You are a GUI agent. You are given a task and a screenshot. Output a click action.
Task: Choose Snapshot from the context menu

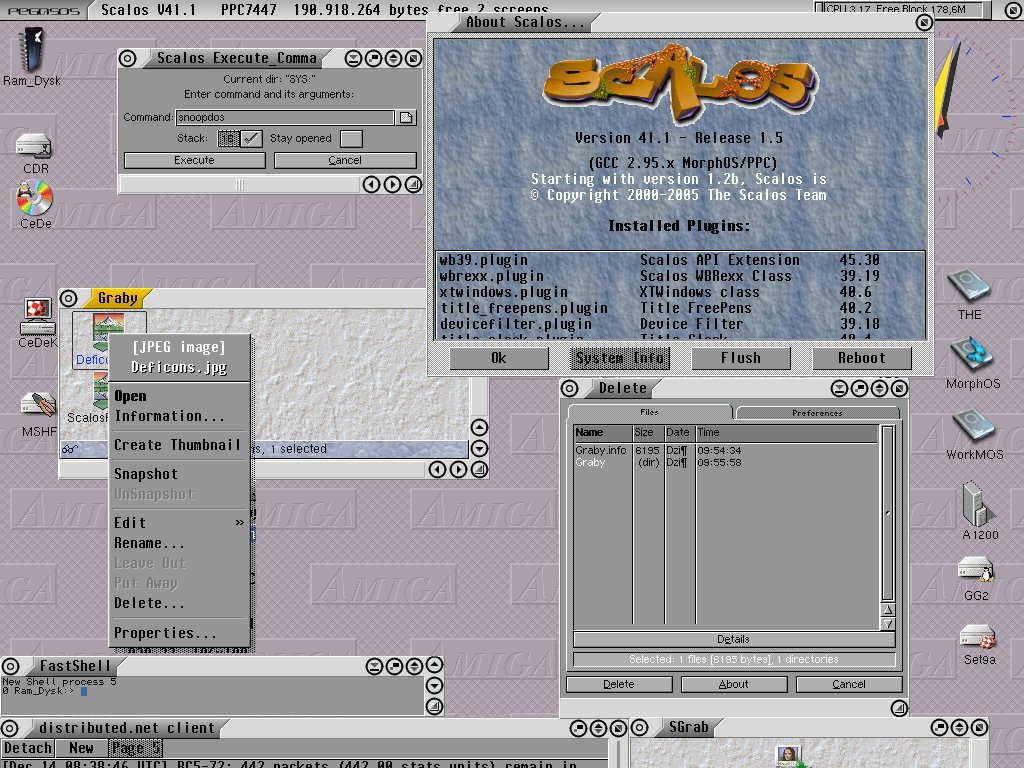[x=178, y=473]
